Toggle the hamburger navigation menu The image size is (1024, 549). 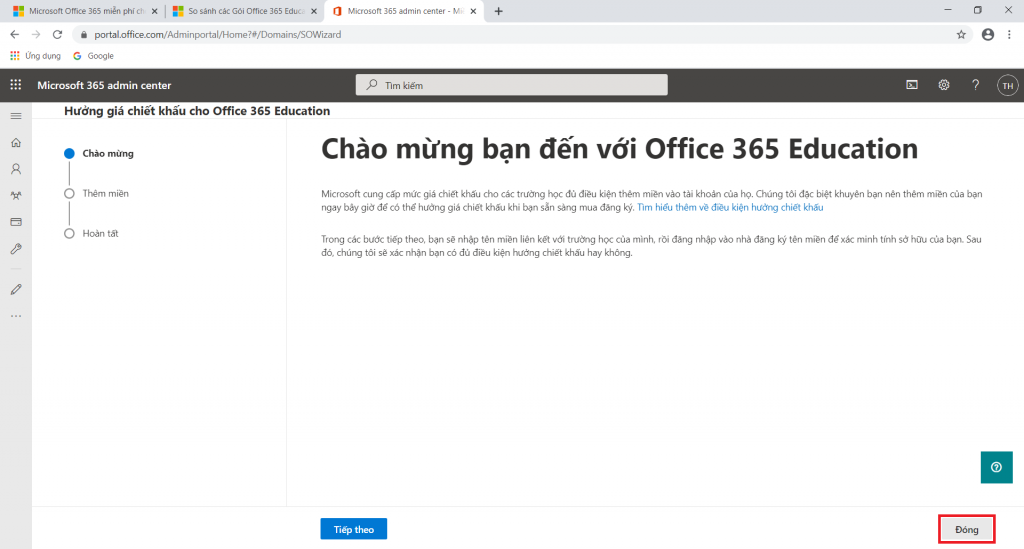click(16, 116)
